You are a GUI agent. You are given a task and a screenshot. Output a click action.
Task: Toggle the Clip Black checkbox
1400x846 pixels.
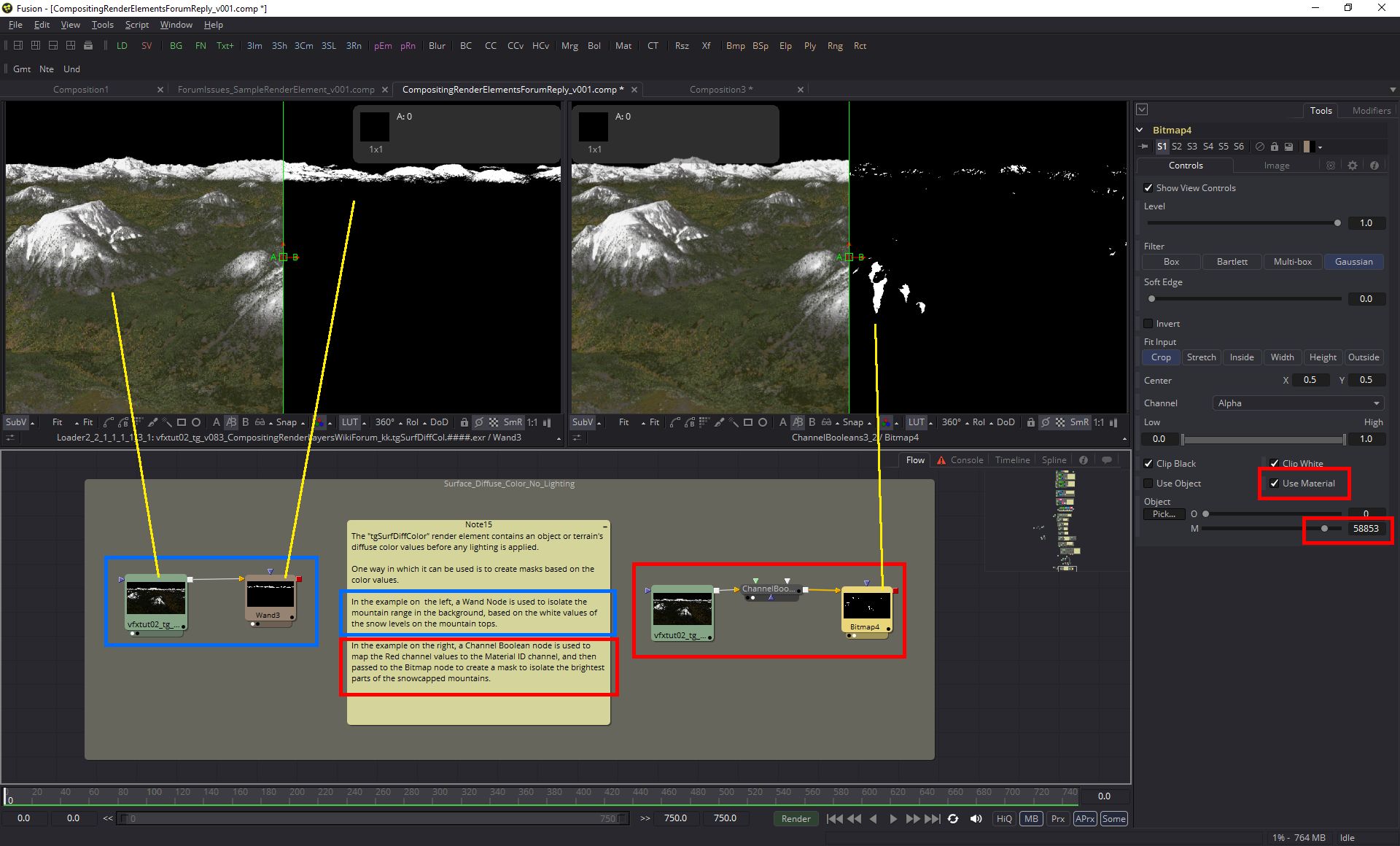click(x=1148, y=463)
